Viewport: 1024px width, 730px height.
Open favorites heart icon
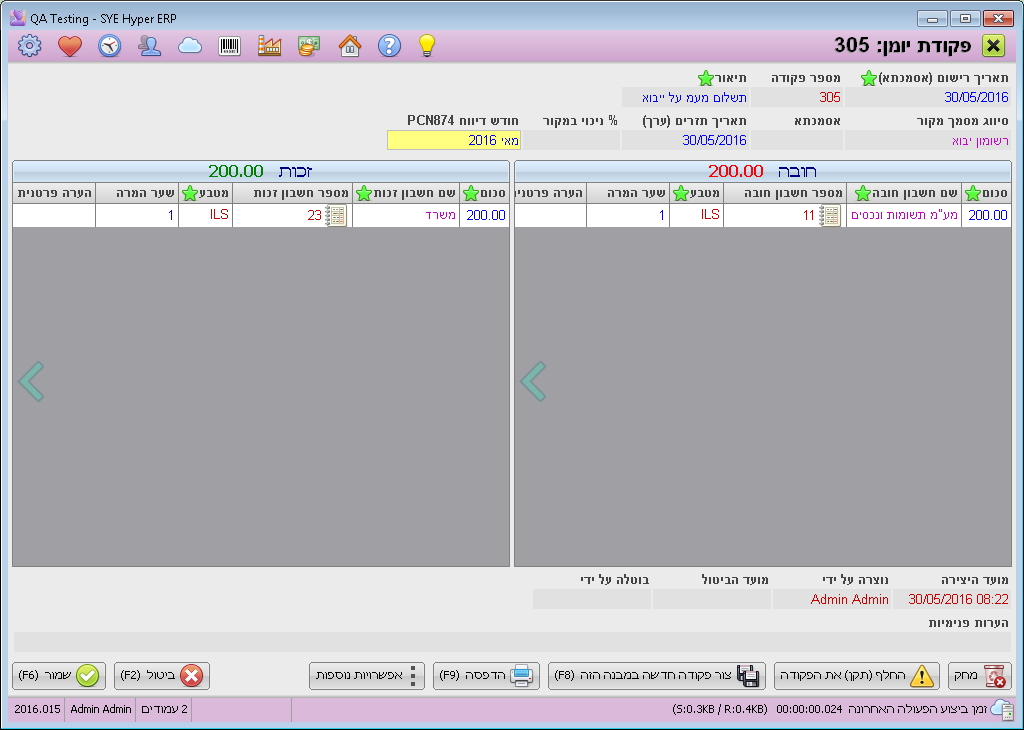pos(70,46)
